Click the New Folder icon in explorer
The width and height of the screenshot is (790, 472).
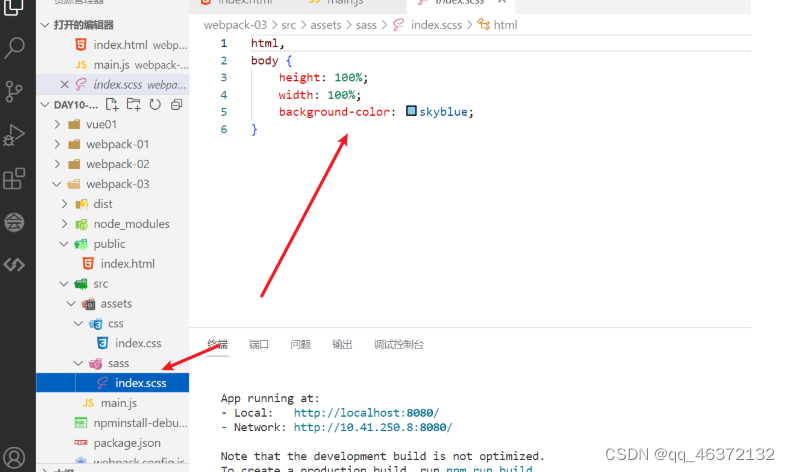pos(134,105)
